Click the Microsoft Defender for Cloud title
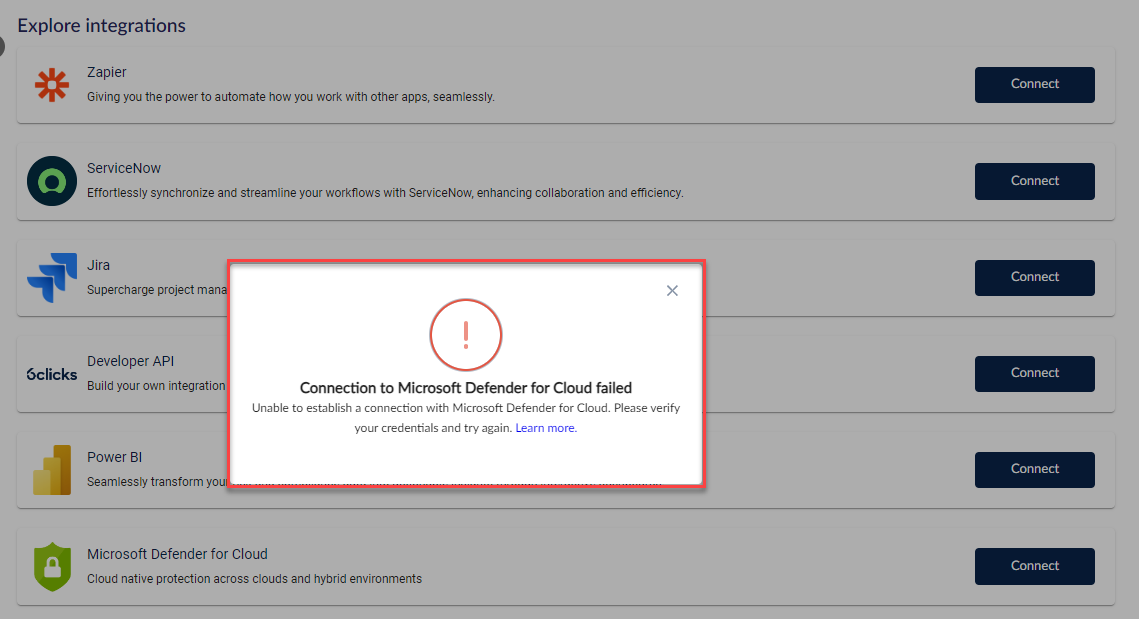This screenshot has width=1139, height=619. [x=177, y=554]
